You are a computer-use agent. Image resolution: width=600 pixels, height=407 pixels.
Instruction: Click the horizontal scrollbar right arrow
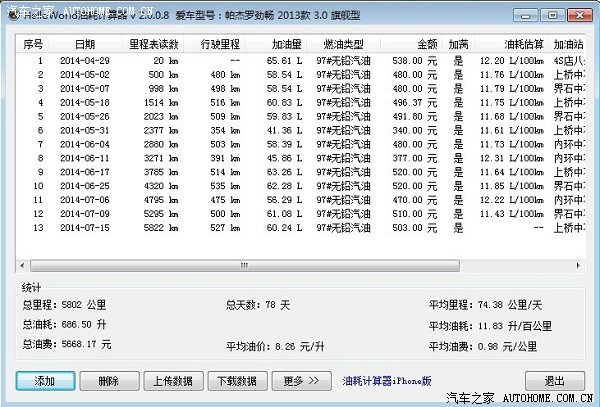(576, 267)
